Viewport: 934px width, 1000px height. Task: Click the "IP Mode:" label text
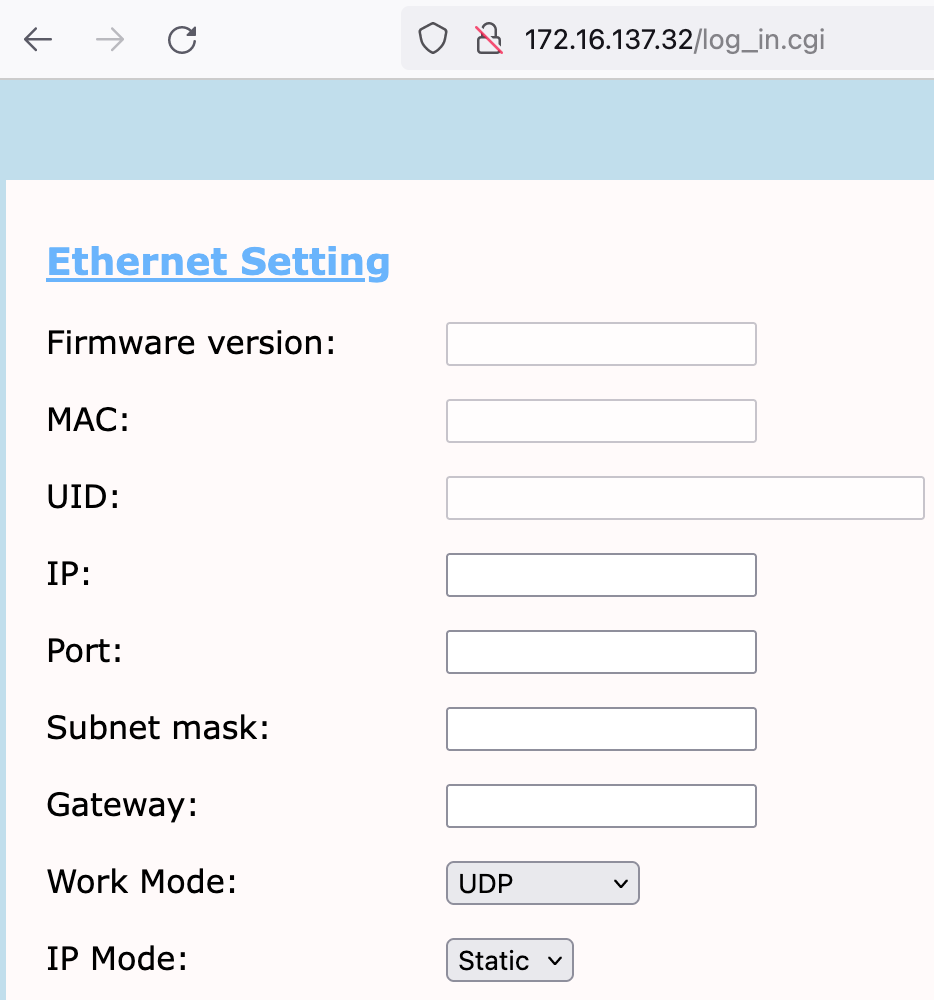tap(117, 959)
